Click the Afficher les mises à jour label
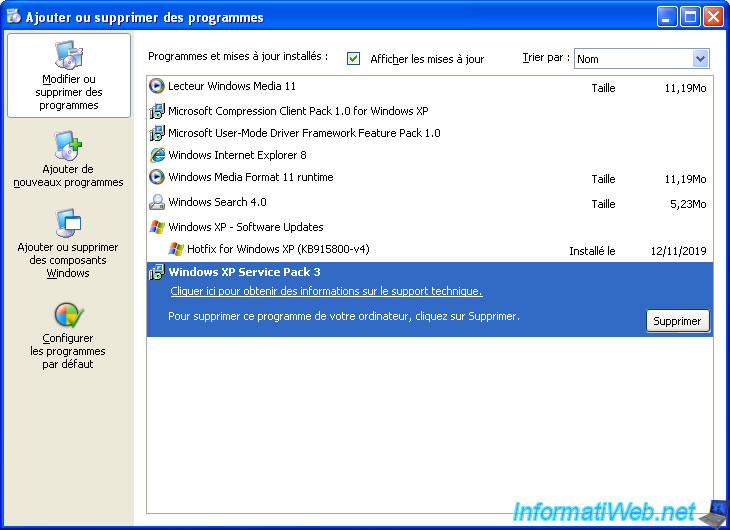Image resolution: width=730 pixels, height=530 pixels. 427,59
